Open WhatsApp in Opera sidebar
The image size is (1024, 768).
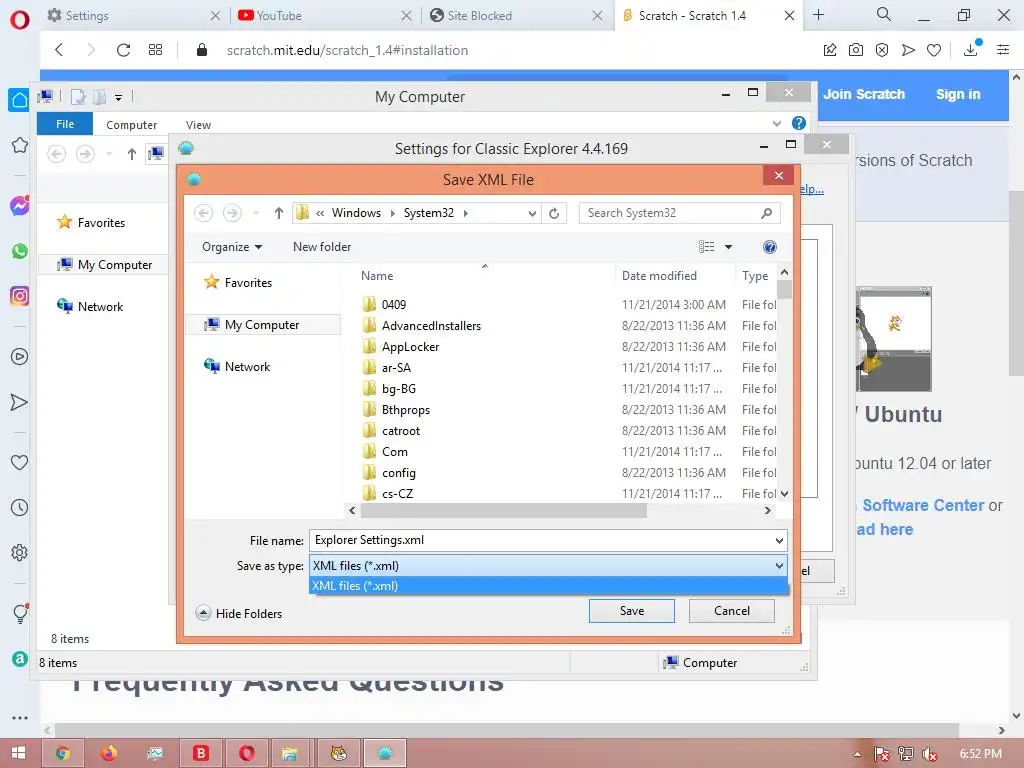tap(20, 251)
